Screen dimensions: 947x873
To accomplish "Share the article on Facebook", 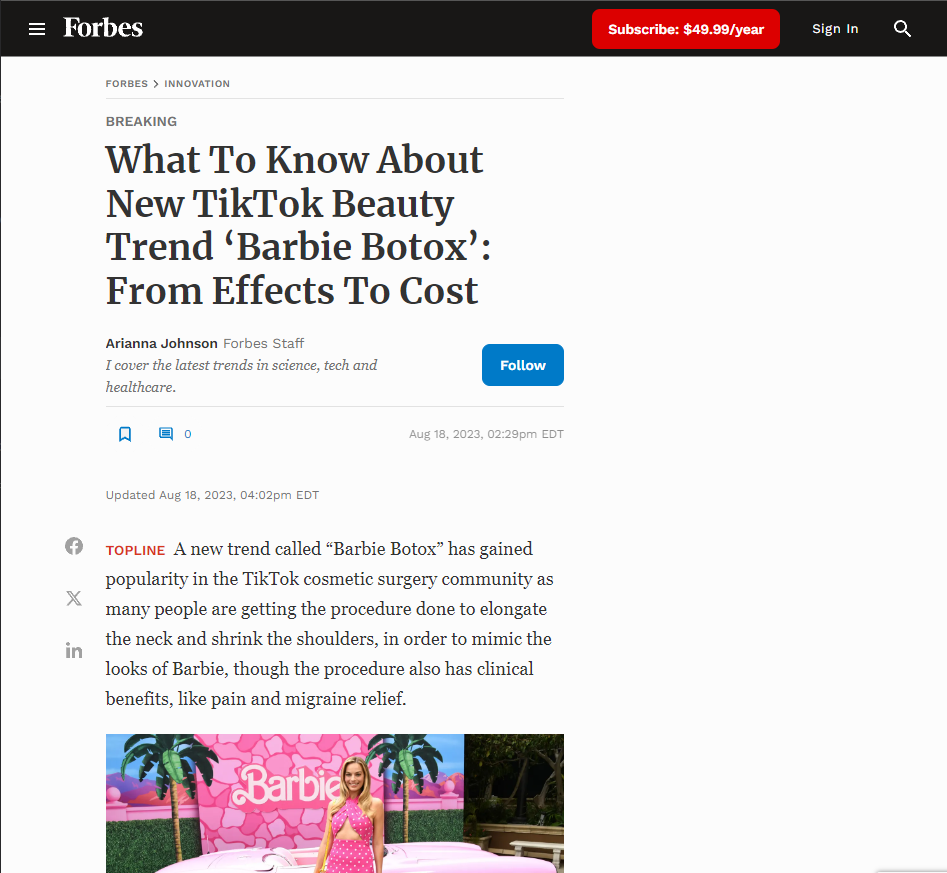I will [74, 546].
